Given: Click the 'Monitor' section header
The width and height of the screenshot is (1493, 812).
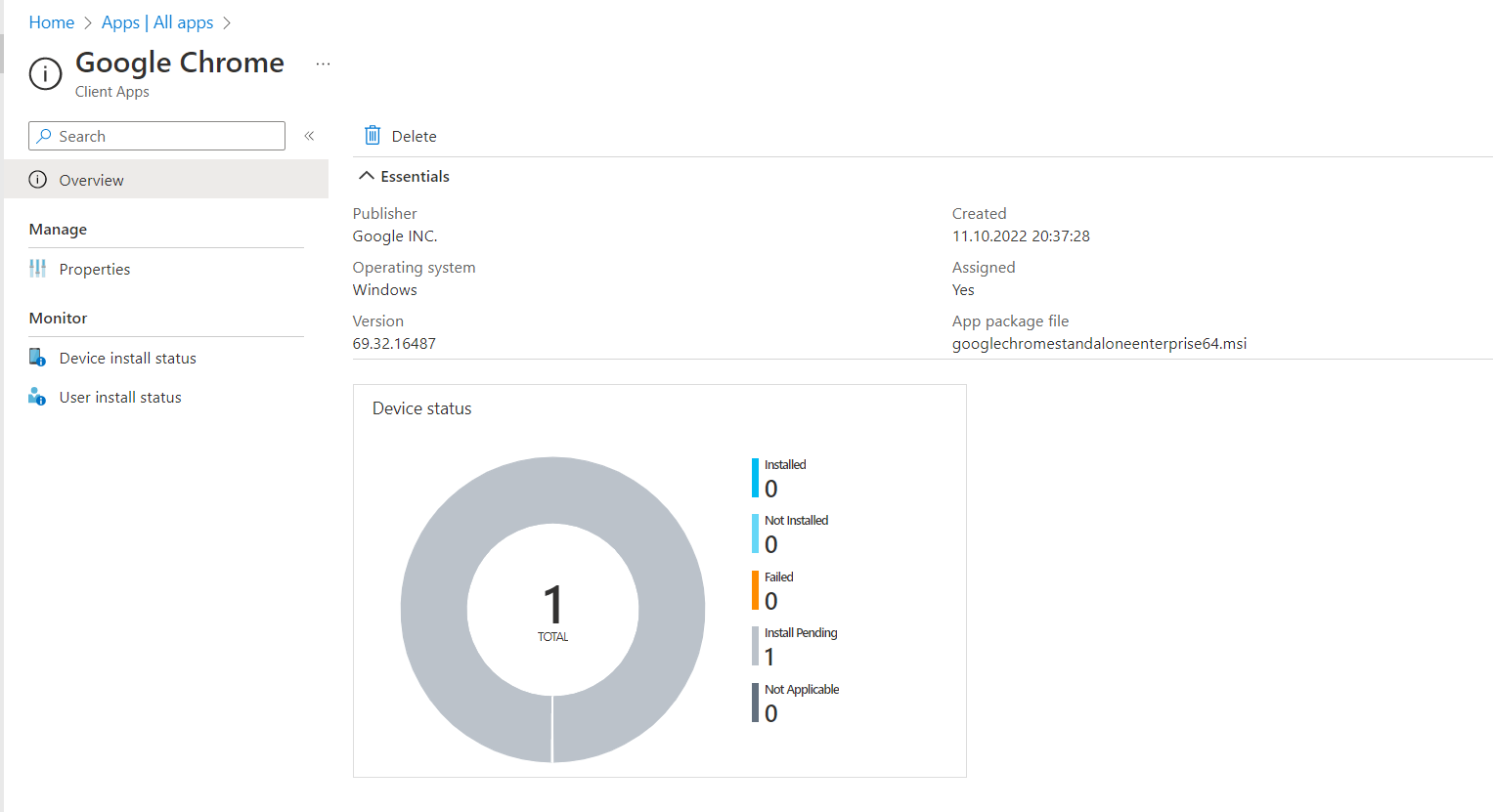Looking at the screenshot, I should [x=58, y=319].
